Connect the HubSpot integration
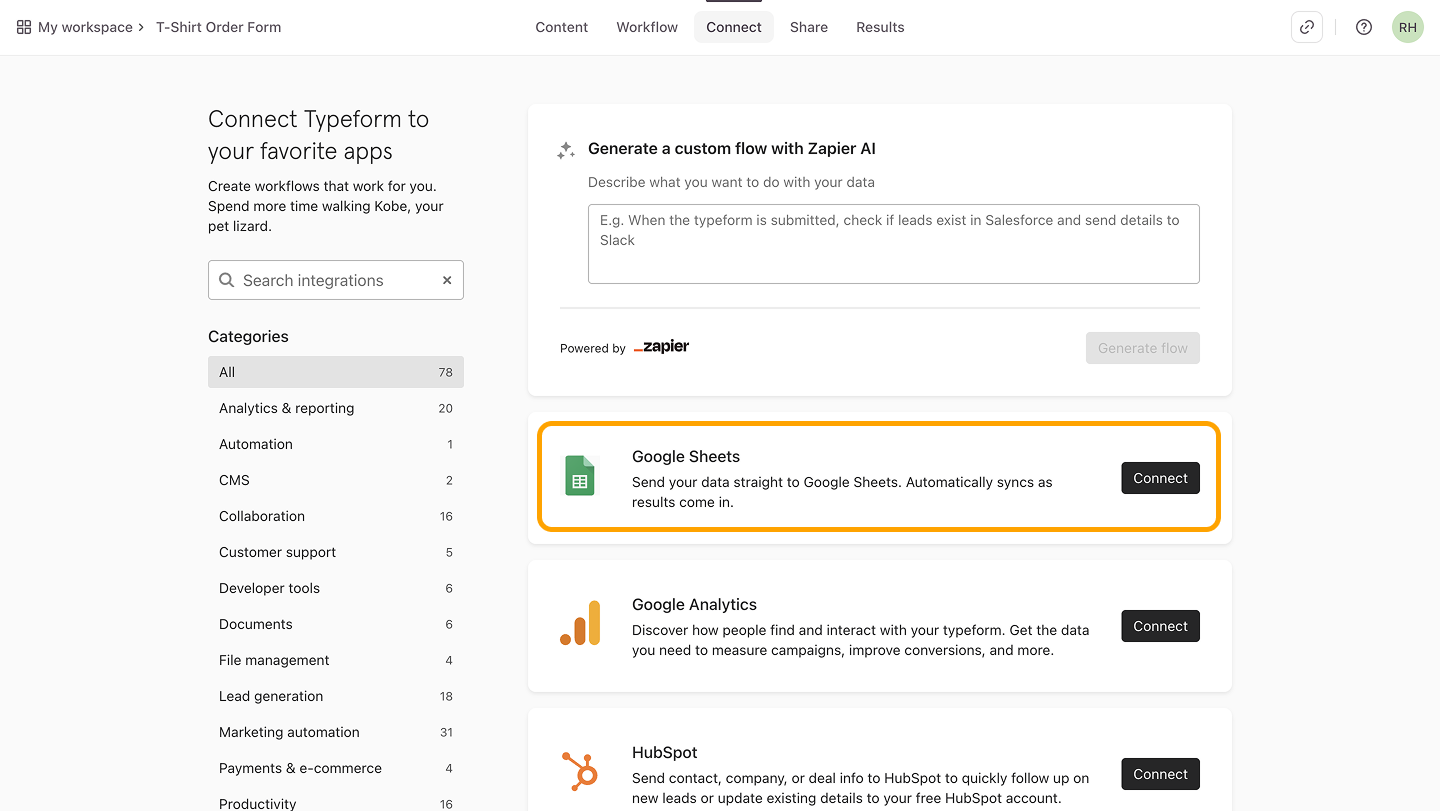The height and width of the screenshot is (811, 1440). pos(1160,774)
